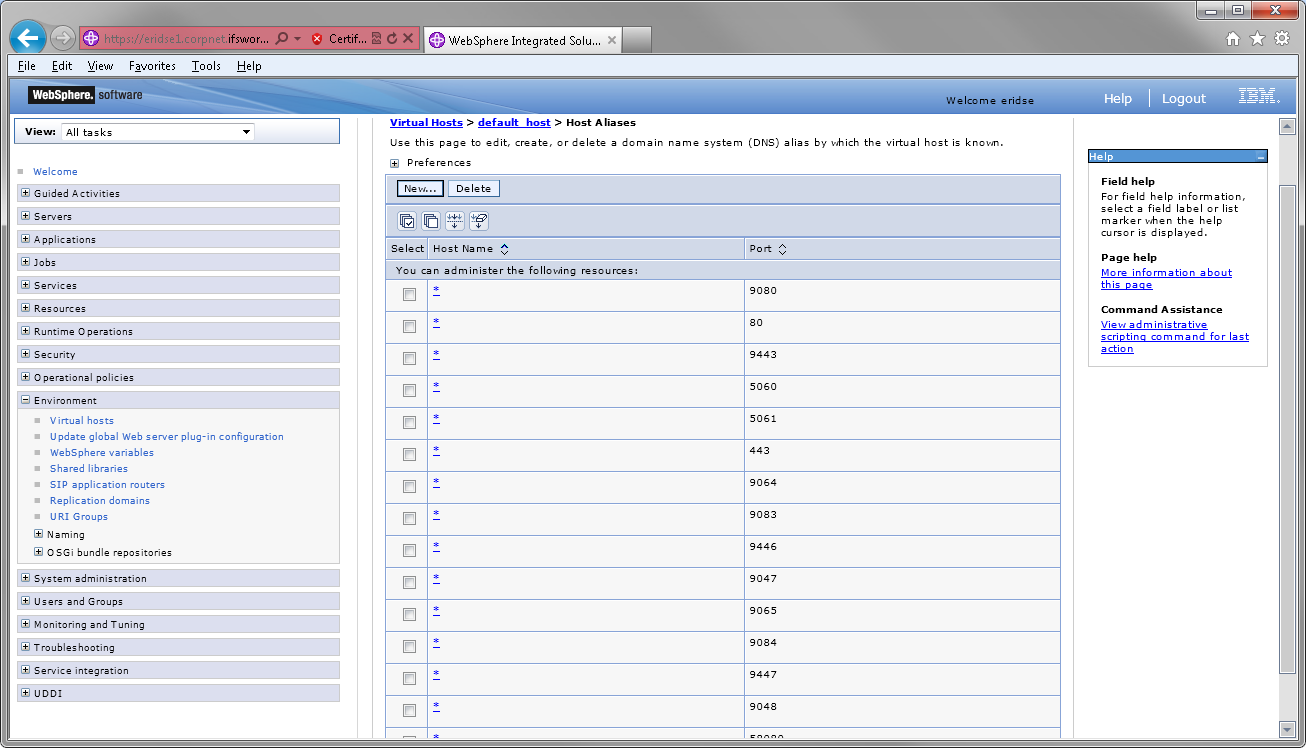Check the box for port 80 row
The image size is (1306, 748).
point(409,326)
